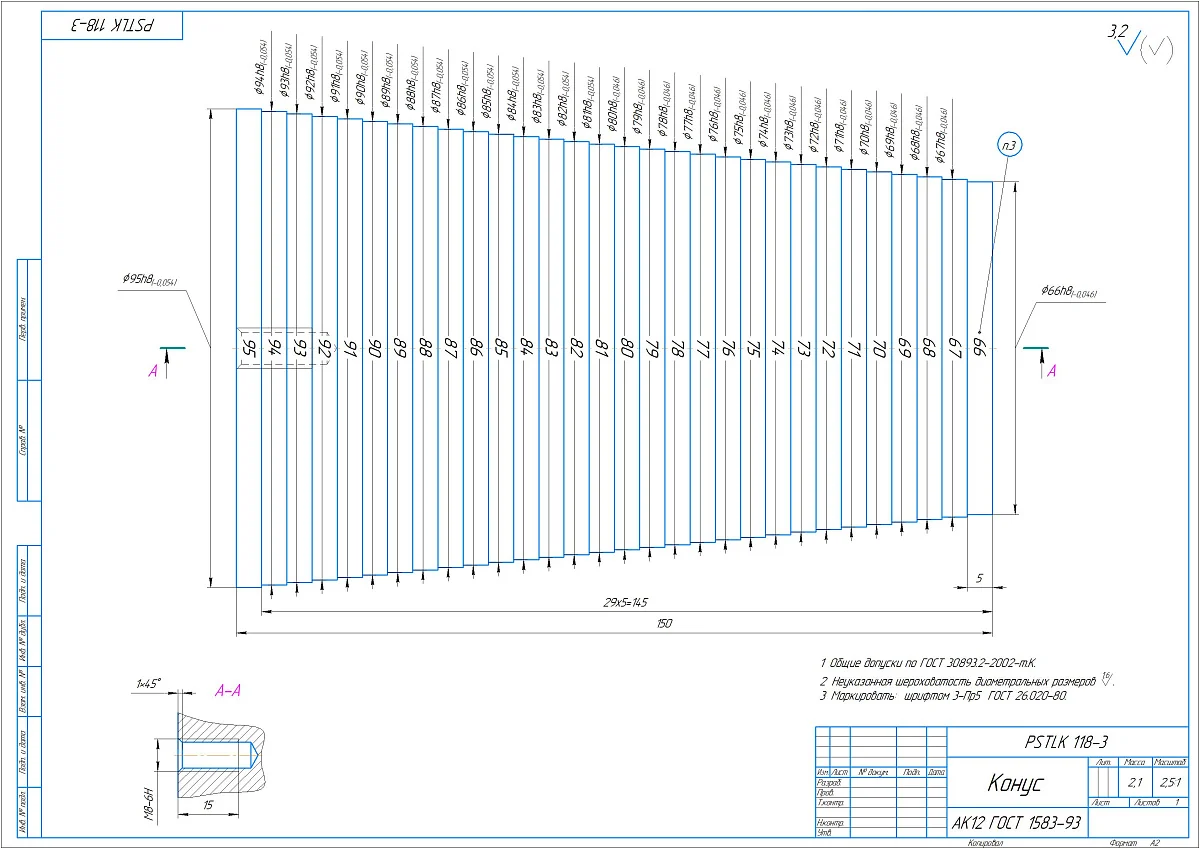Click the 2,5:1 scale cell in the title block
Viewport: 1200px width, 849px height.
[x=1169, y=782]
